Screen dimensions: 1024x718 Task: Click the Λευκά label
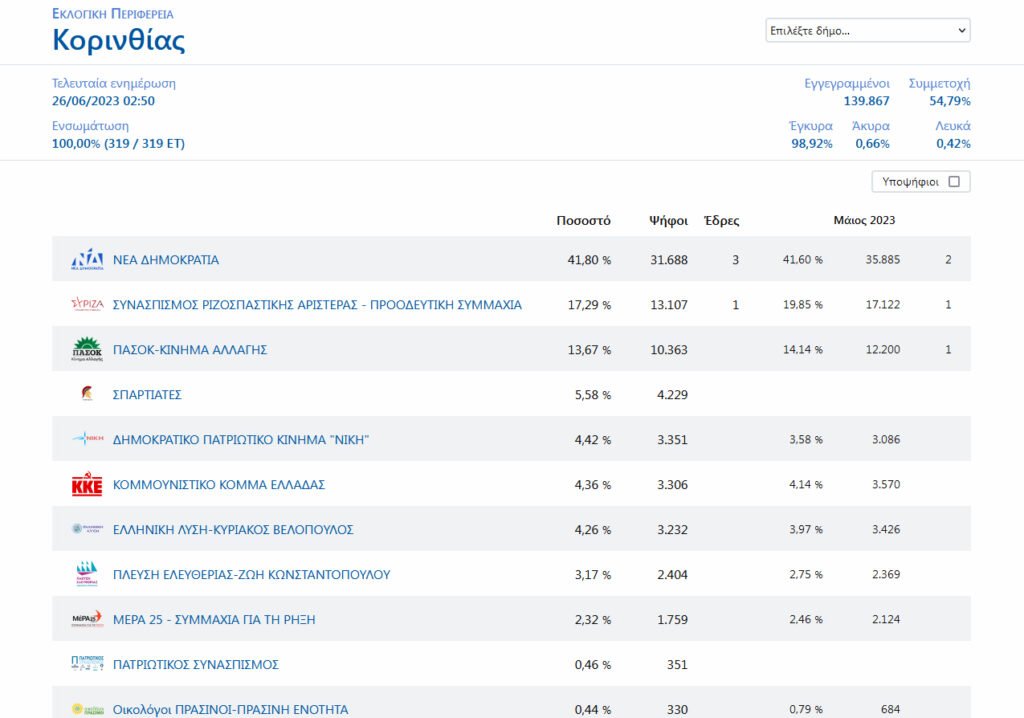pos(953,125)
